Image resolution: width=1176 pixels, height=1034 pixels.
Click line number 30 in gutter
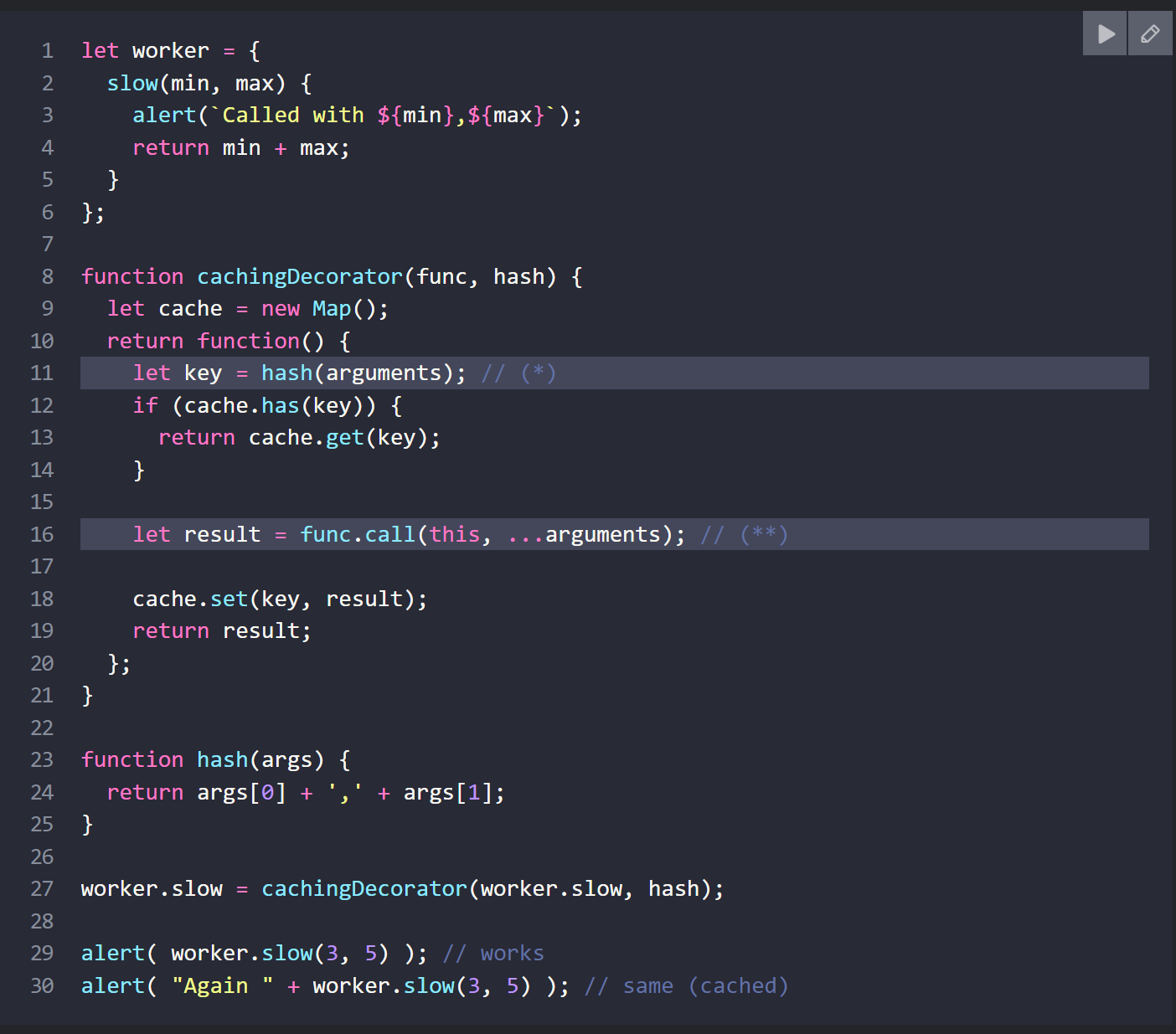pyautogui.click(x=42, y=986)
